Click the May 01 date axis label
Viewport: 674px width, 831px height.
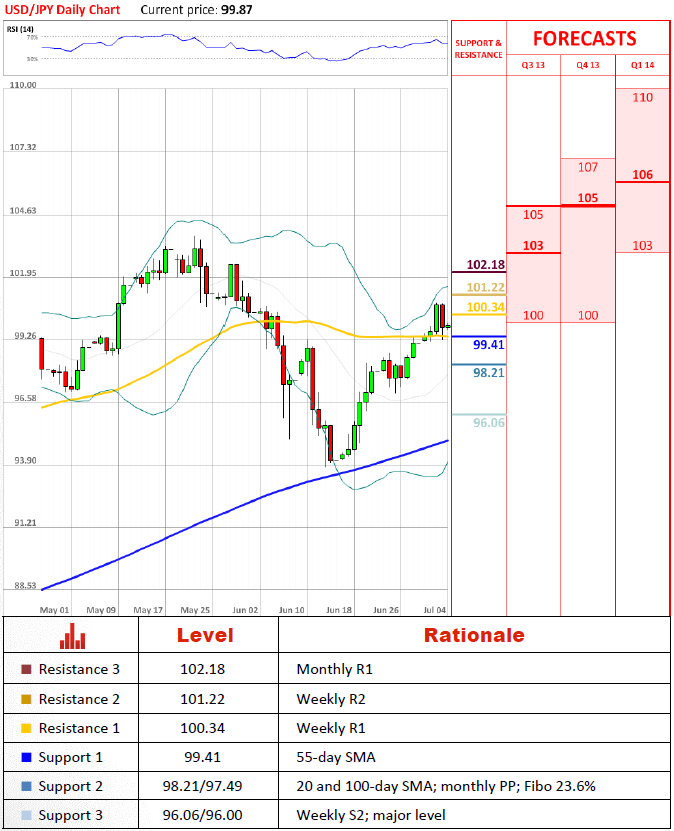(x=55, y=610)
